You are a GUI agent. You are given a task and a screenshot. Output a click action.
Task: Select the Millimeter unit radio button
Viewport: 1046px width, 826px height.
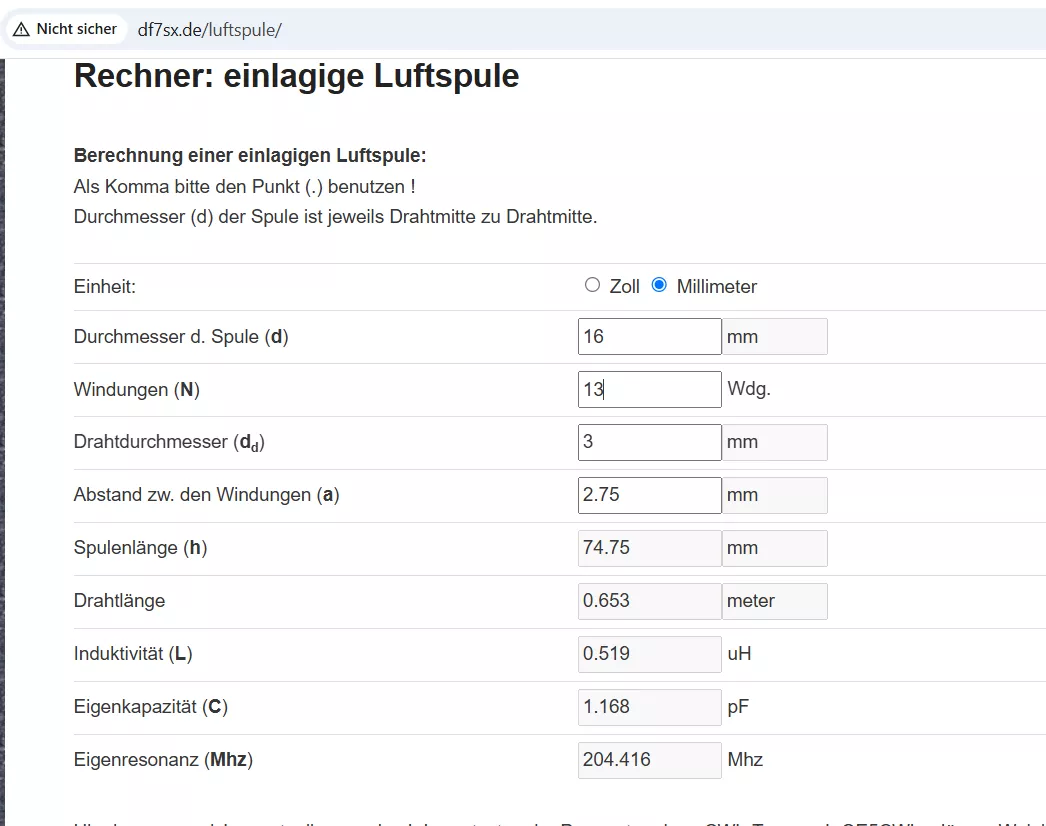point(659,285)
